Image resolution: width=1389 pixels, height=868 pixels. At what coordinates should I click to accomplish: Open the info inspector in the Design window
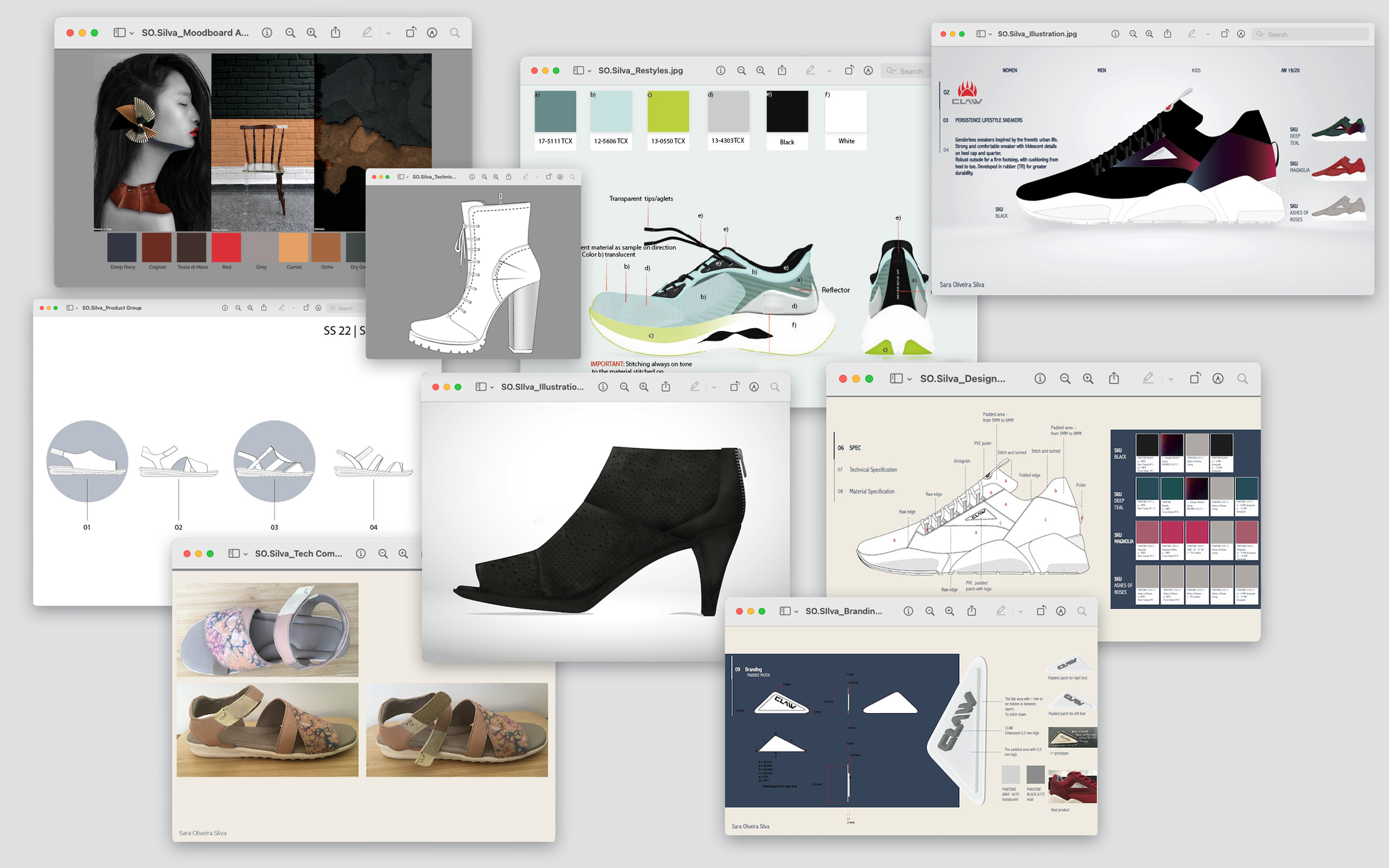tap(1040, 379)
